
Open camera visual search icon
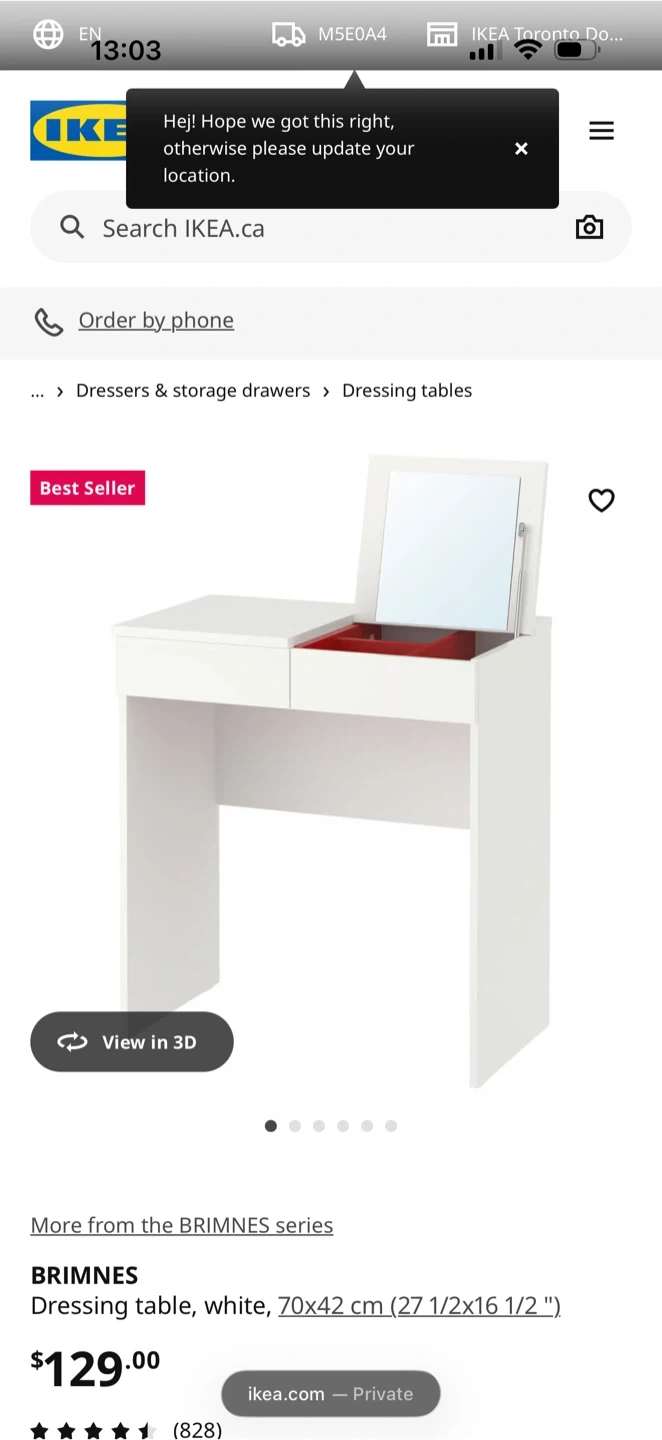point(590,227)
